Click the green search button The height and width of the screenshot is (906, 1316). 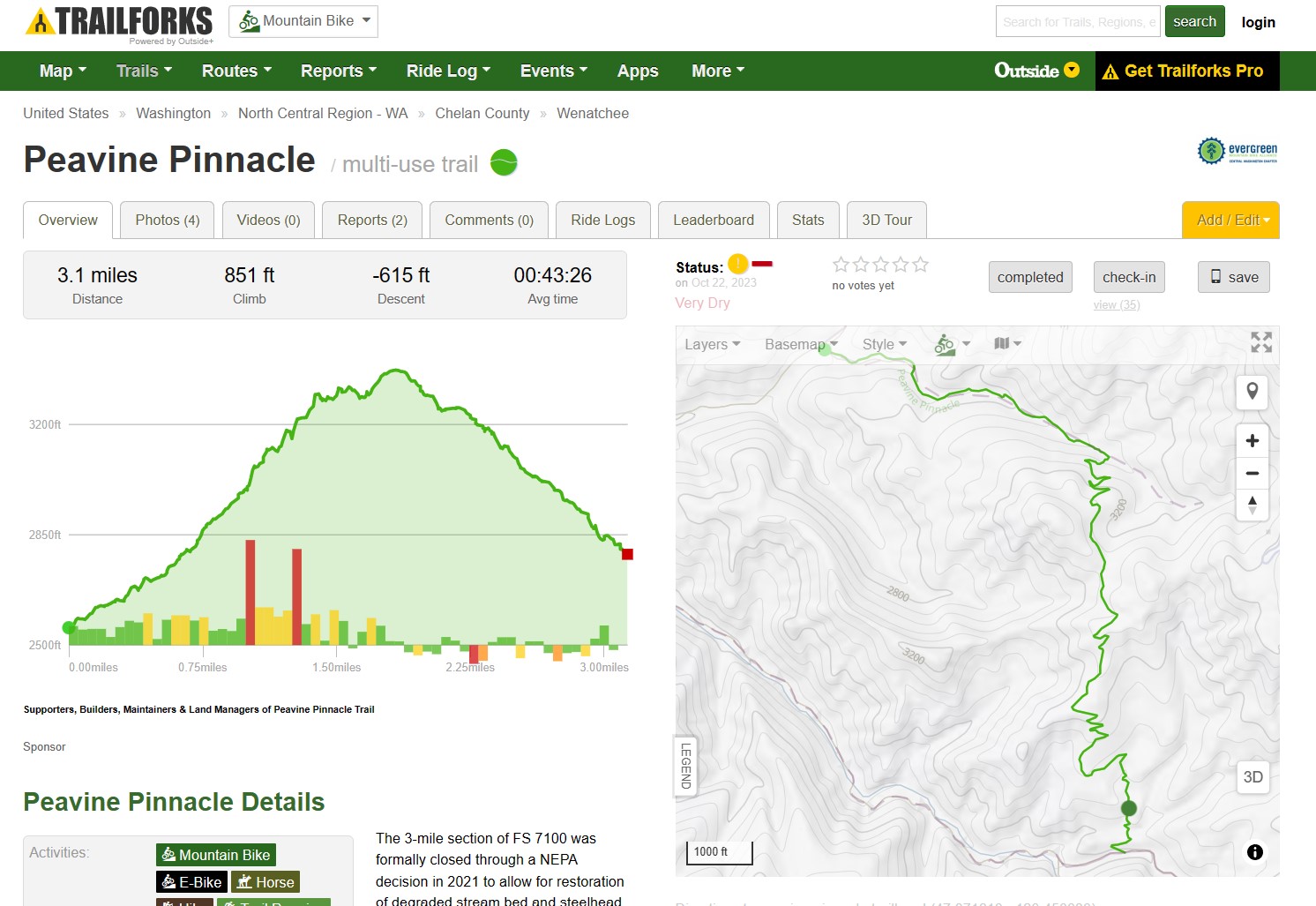(1194, 21)
